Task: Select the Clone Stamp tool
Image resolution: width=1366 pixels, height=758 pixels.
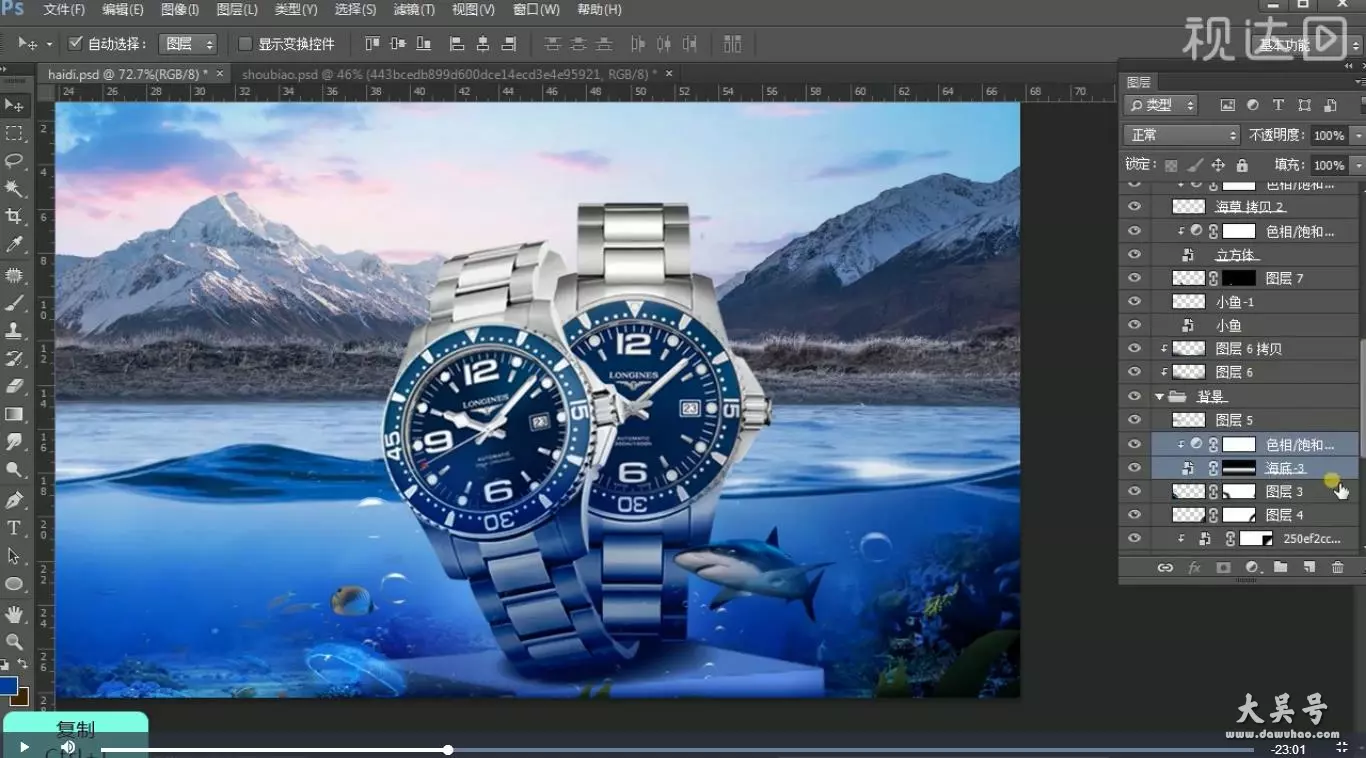Action: pyautogui.click(x=14, y=330)
